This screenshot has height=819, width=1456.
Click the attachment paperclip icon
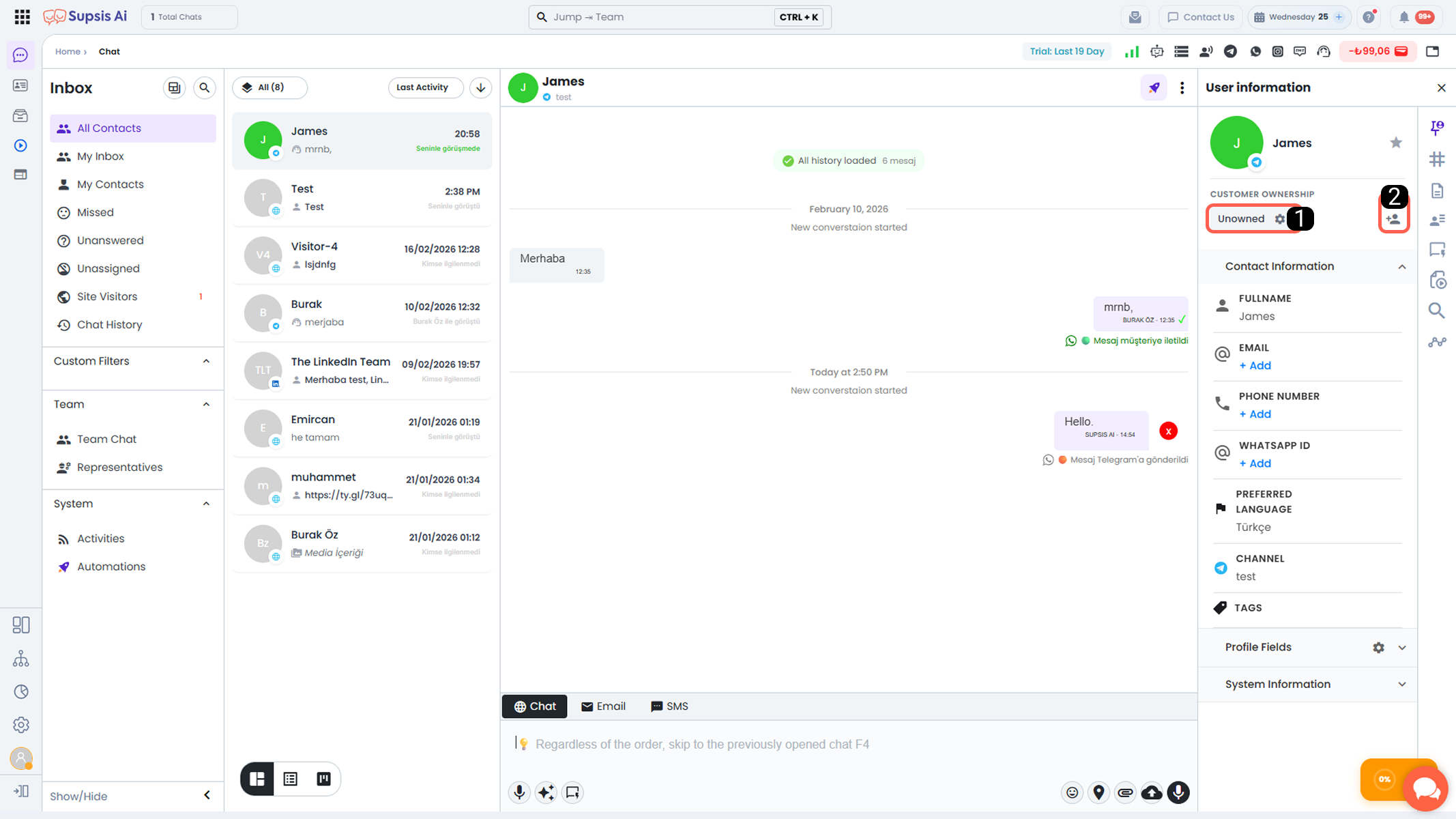1125,792
